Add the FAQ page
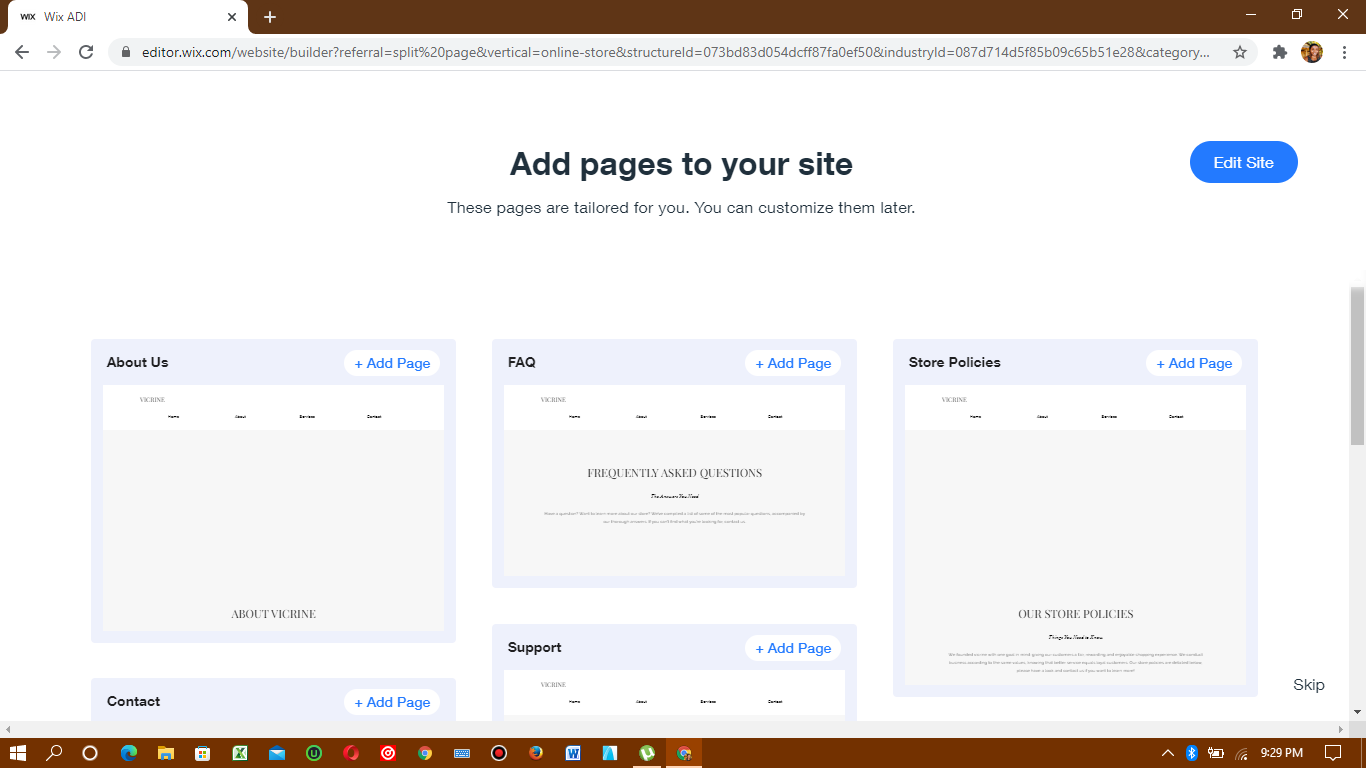Viewport: 1366px width, 768px height. (793, 363)
